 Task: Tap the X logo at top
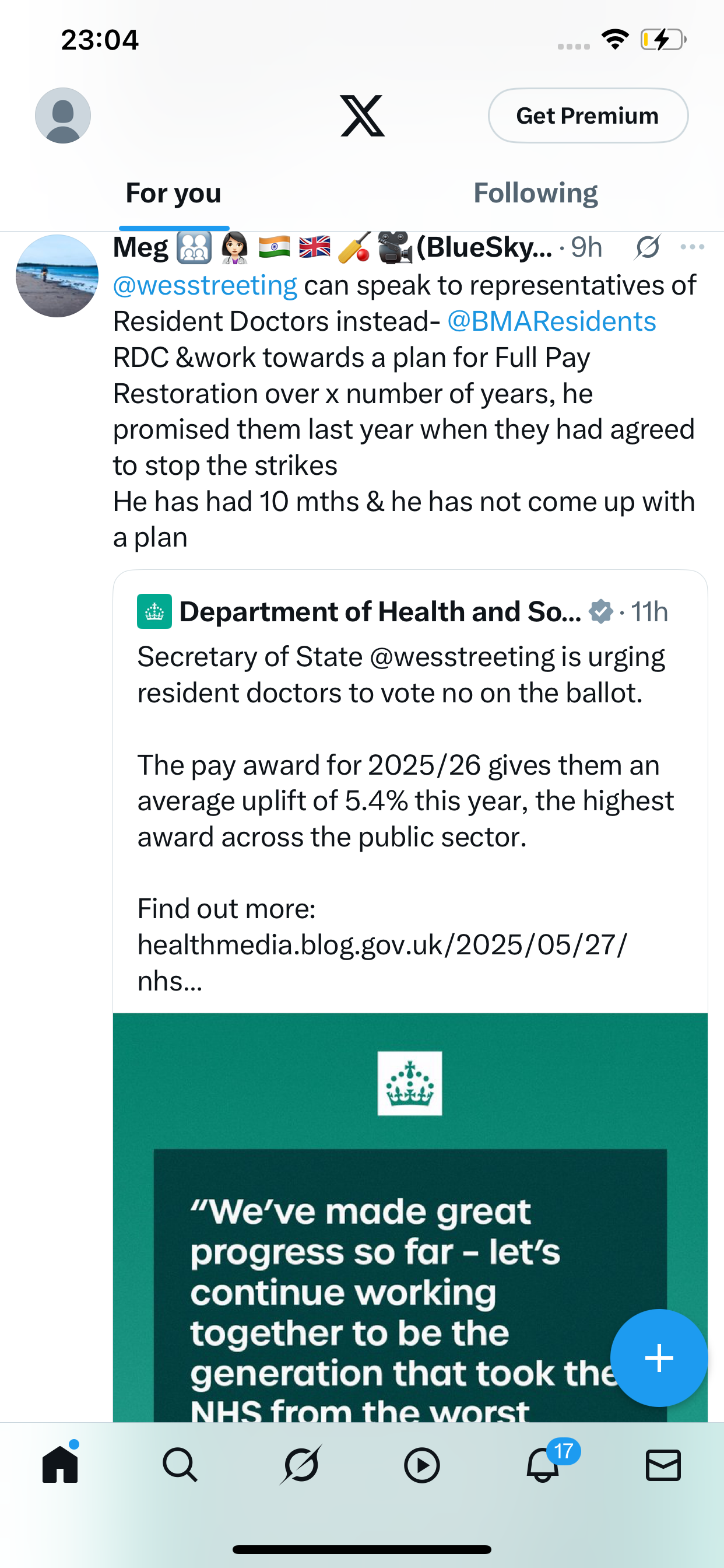tap(362, 116)
